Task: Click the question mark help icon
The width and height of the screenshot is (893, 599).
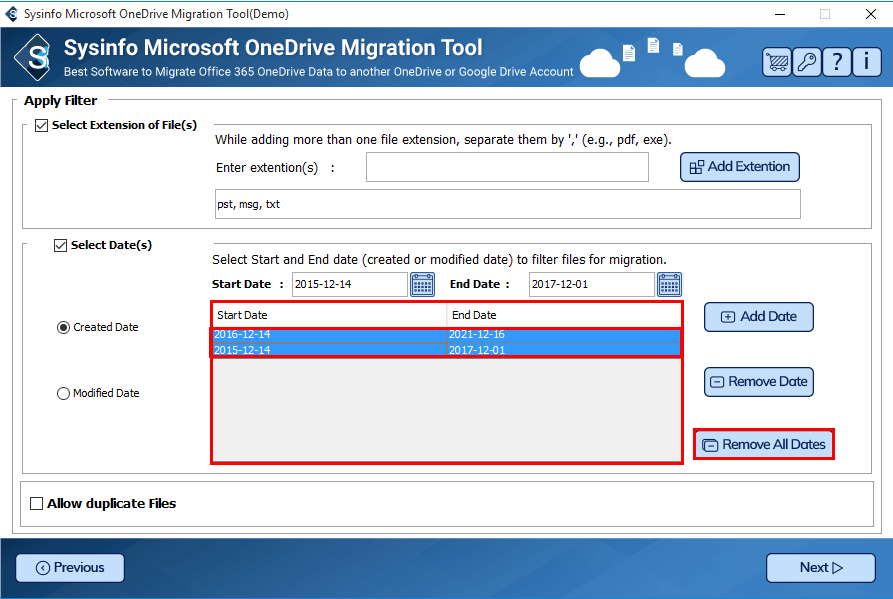Action: 837,61
